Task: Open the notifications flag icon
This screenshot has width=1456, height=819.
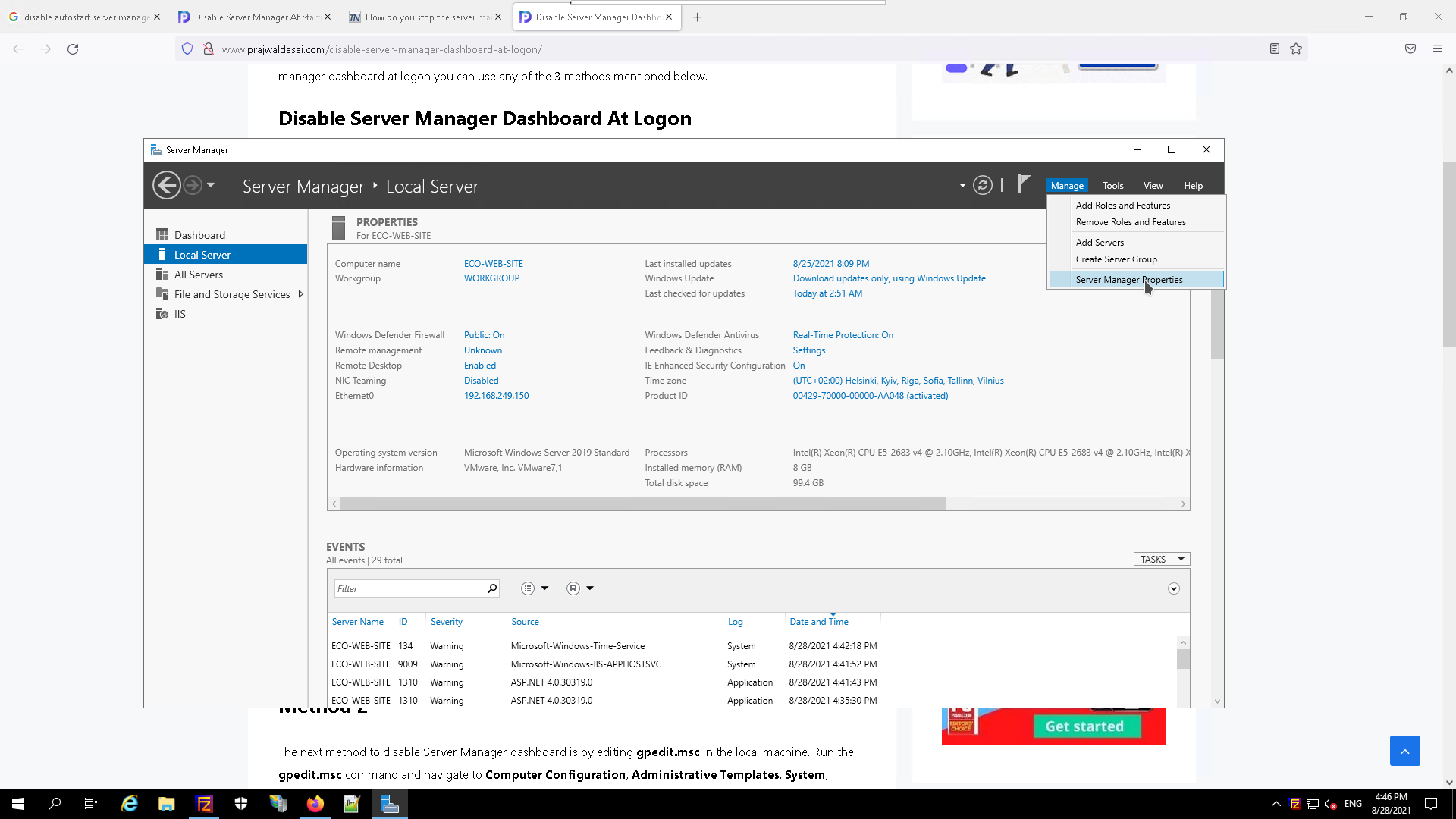Action: coord(1024,184)
